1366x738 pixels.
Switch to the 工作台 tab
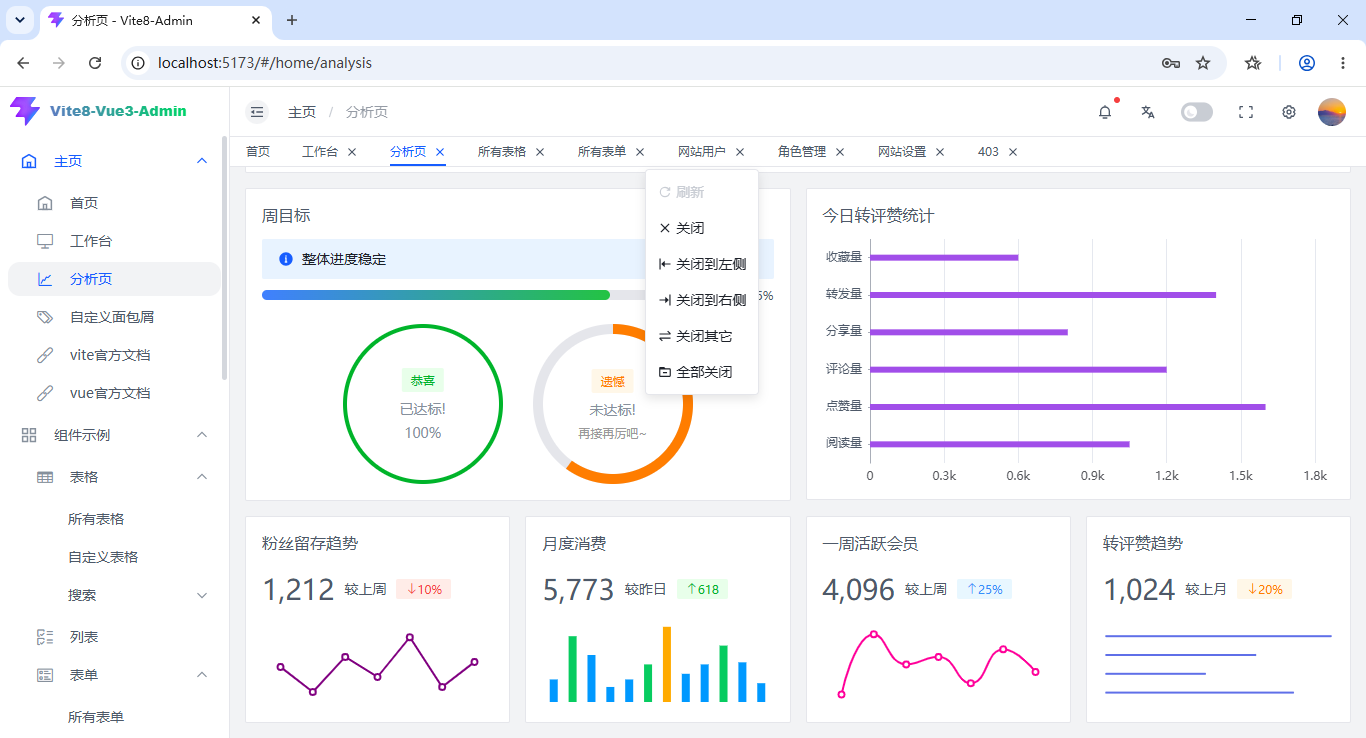[x=320, y=152]
